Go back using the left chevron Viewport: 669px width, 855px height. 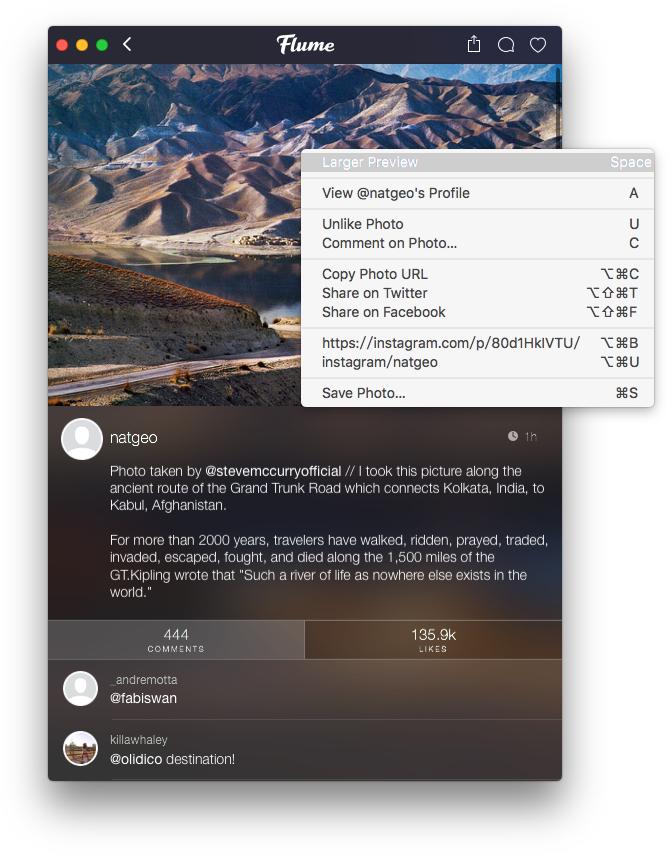click(x=127, y=44)
